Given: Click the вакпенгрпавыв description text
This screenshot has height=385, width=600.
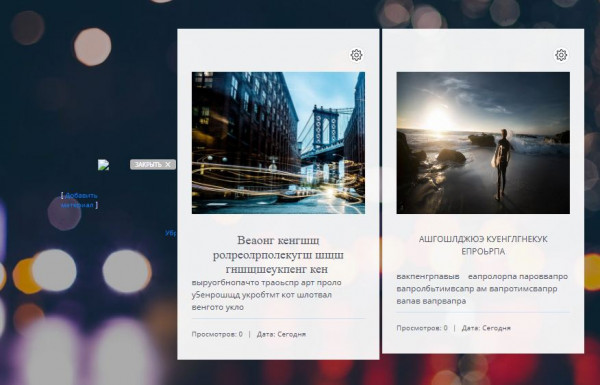Looking at the screenshot, I should click(x=482, y=289).
